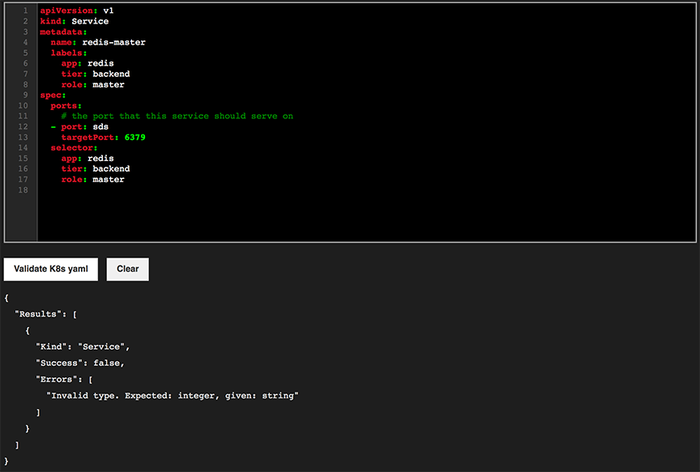Click line number 18 in the gutter
Viewport: 700px width, 472px height.
(x=23, y=190)
